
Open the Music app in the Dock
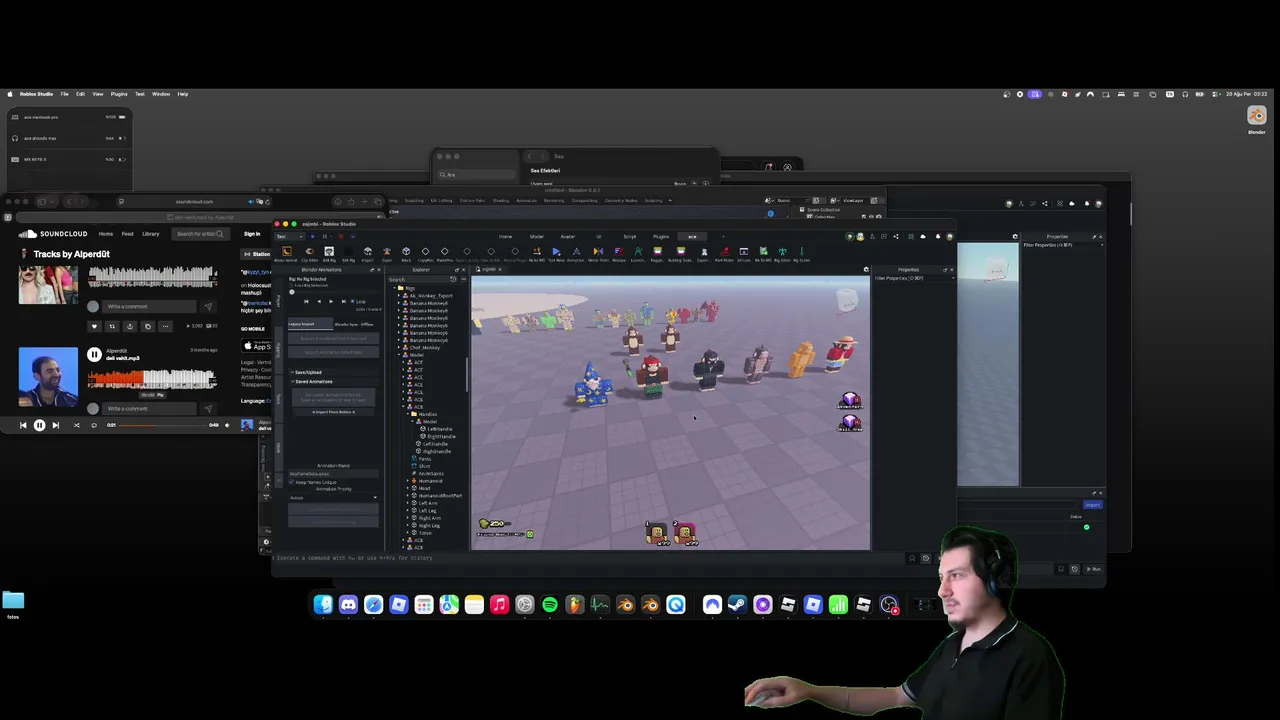(499, 604)
